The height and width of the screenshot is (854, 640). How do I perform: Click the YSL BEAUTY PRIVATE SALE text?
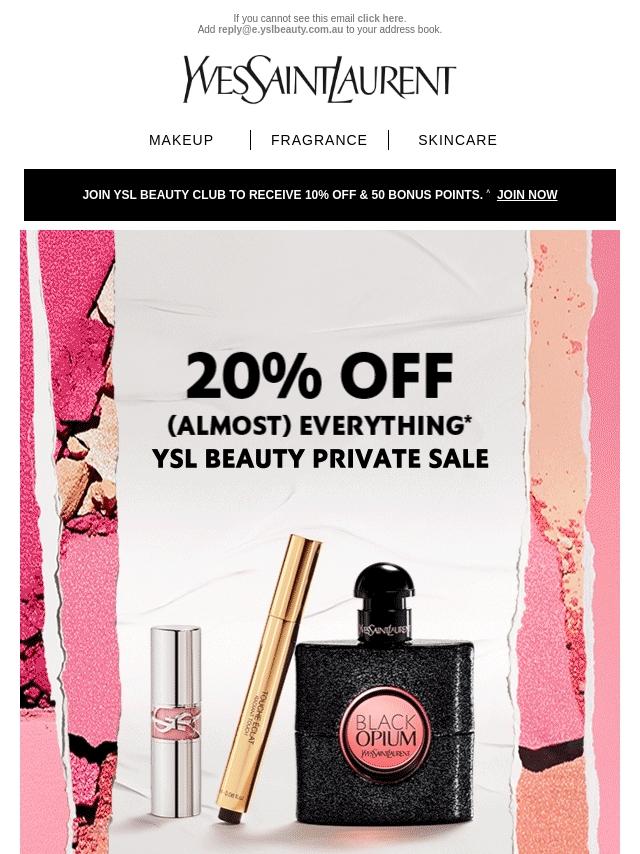coord(320,458)
